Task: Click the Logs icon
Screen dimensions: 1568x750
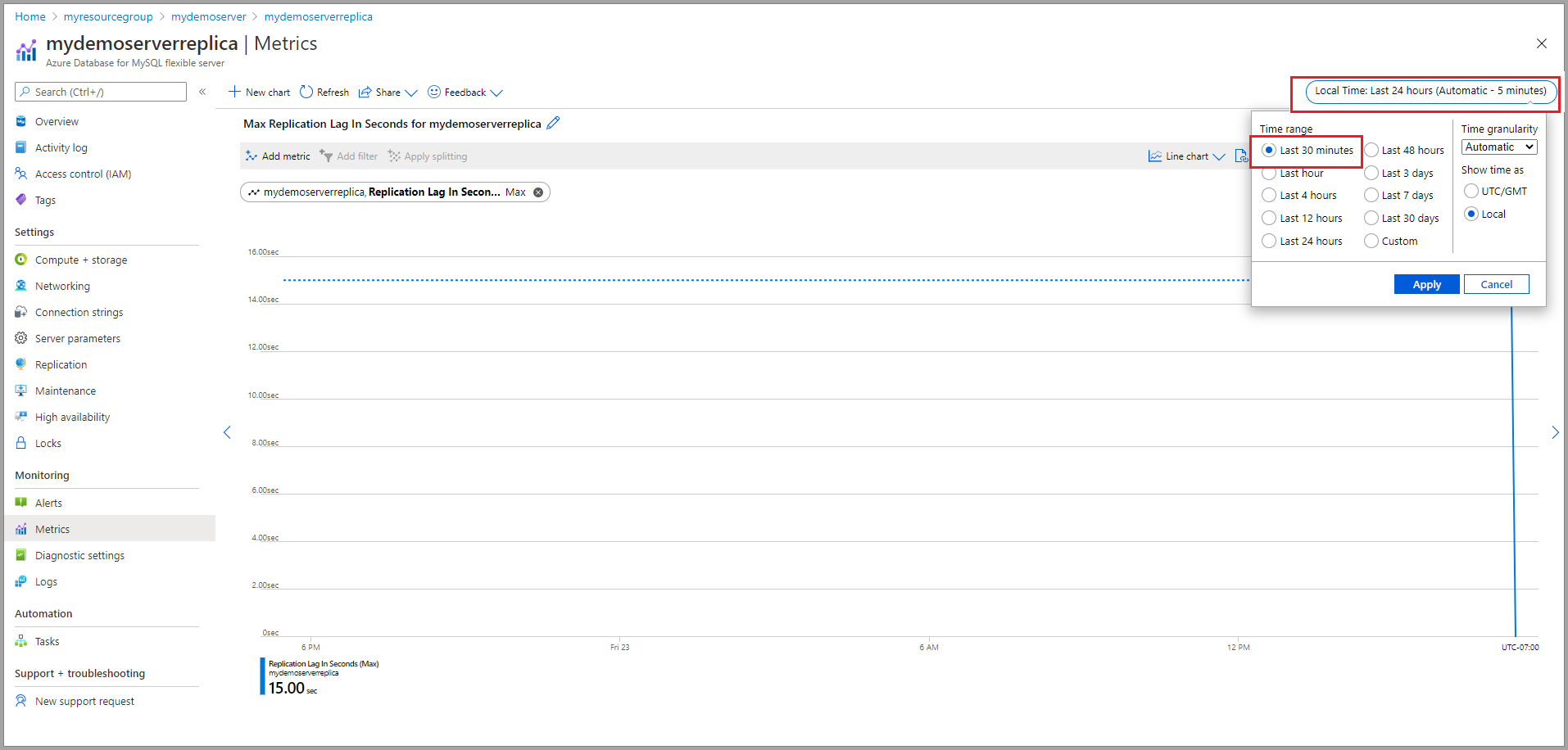Action: pyautogui.click(x=21, y=581)
